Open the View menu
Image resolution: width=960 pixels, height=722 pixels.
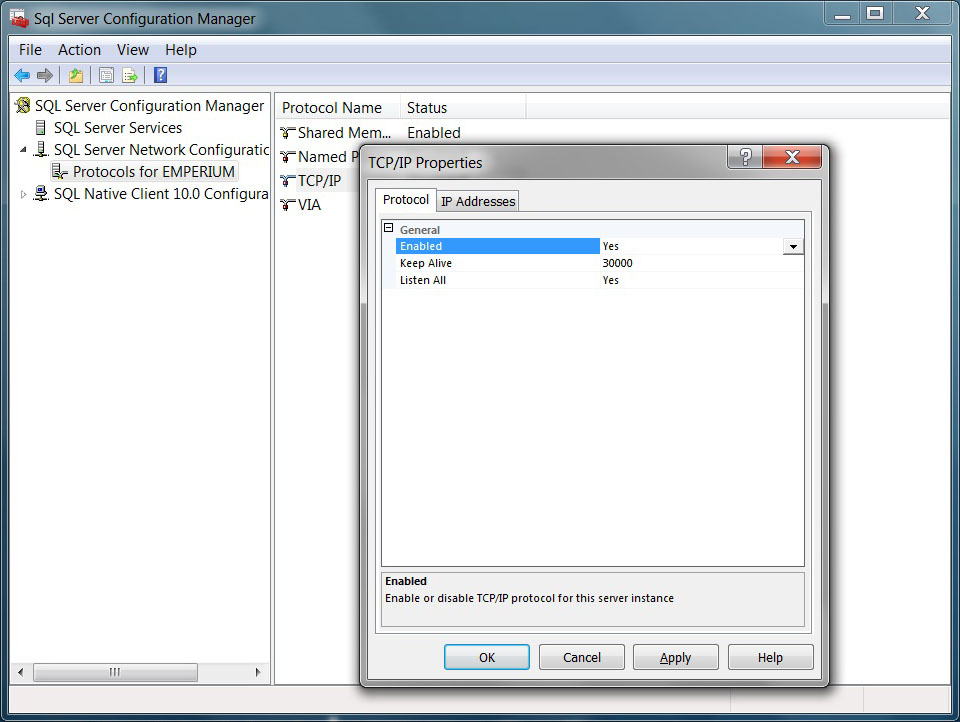click(x=132, y=50)
